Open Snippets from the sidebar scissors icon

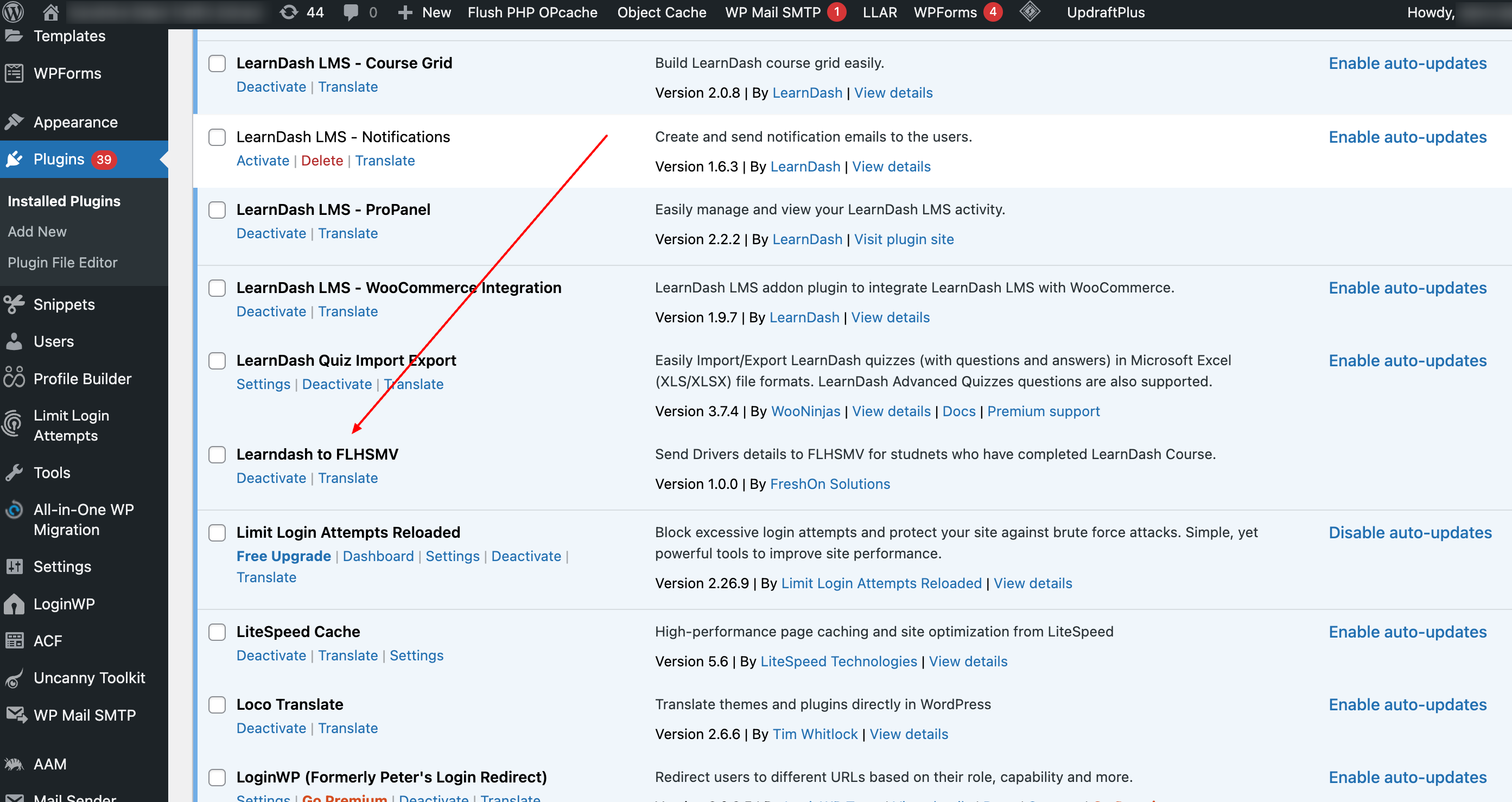click(14, 304)
